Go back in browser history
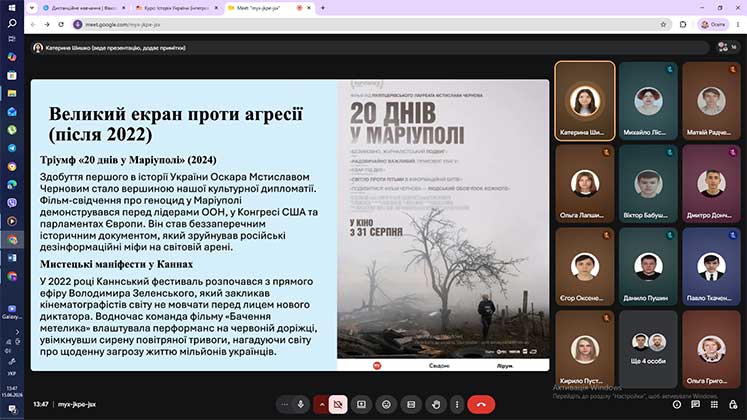 click(x=33, y=24)
